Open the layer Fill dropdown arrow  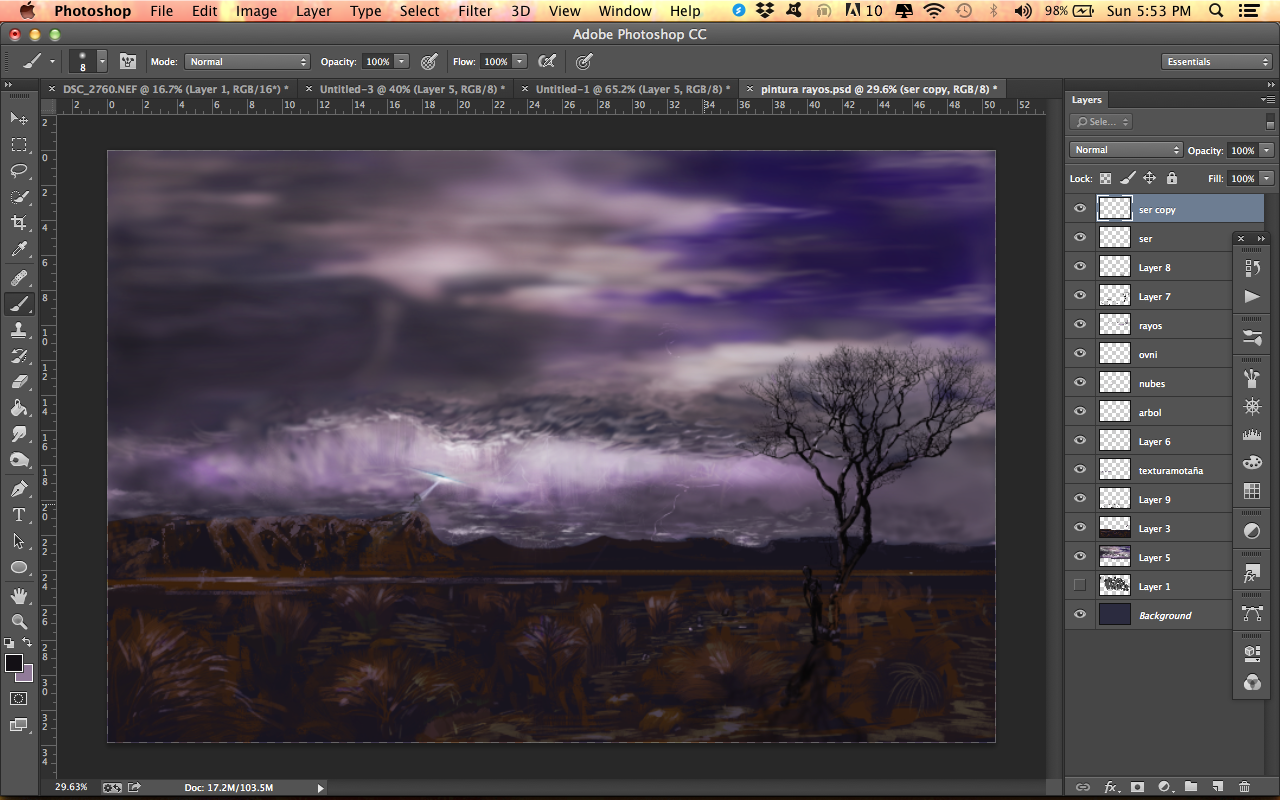click(x=1267, y=178)
